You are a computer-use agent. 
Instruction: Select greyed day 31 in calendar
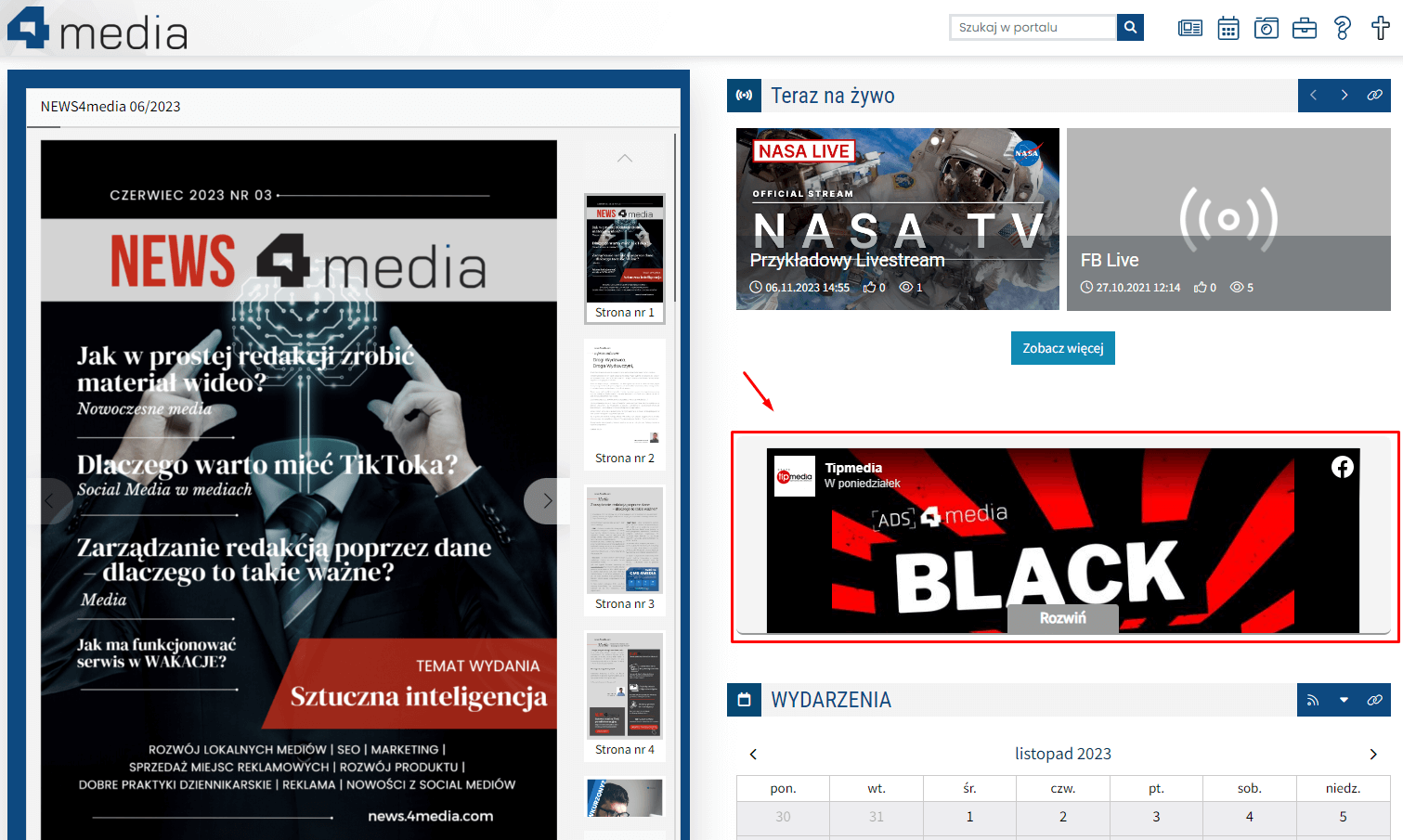click(x=877, y=817)
